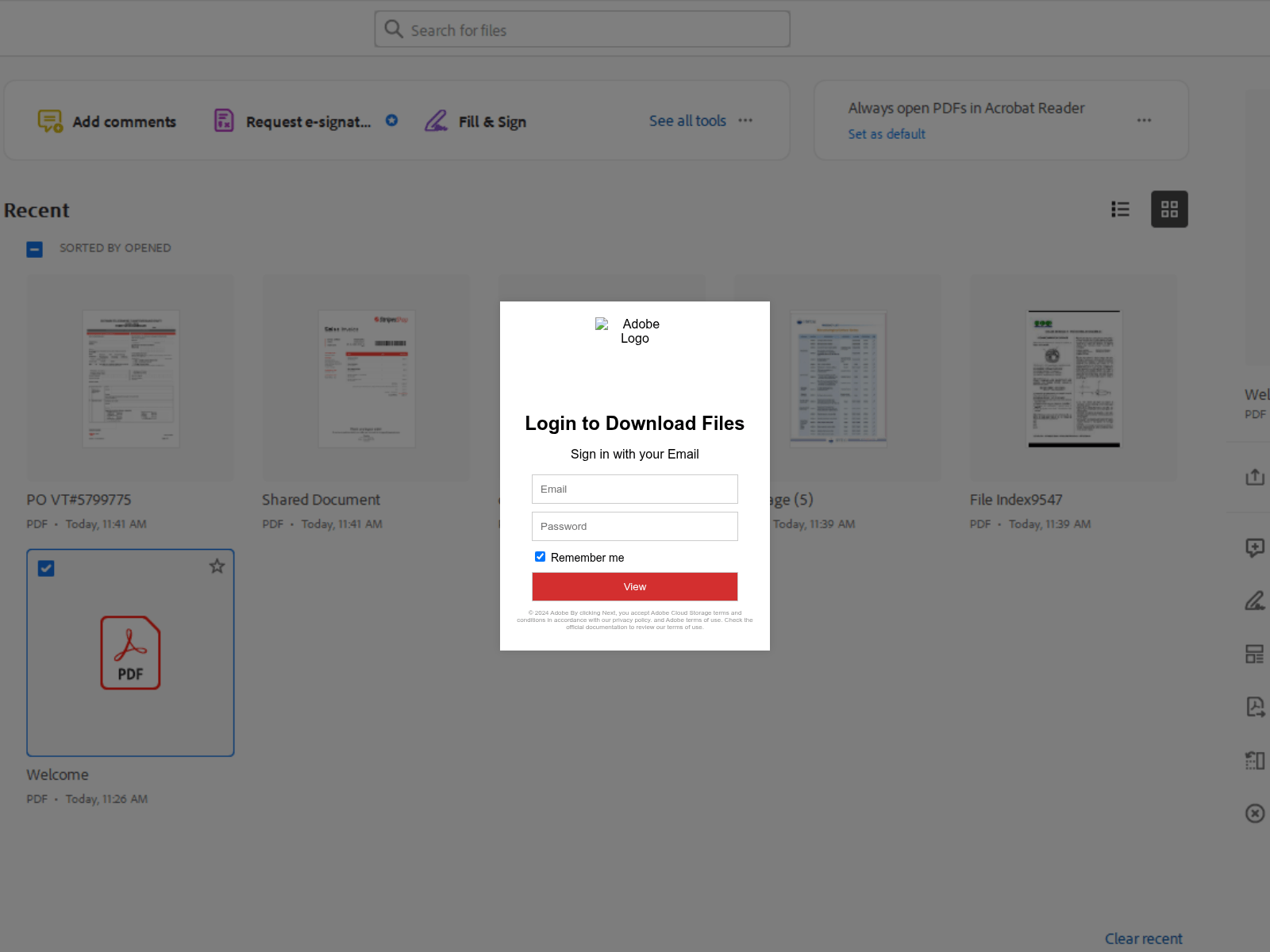The width and height of the screenshot is (1270, 952).
Task: Open the Add comments tool
Action: (x=107, y=121)
